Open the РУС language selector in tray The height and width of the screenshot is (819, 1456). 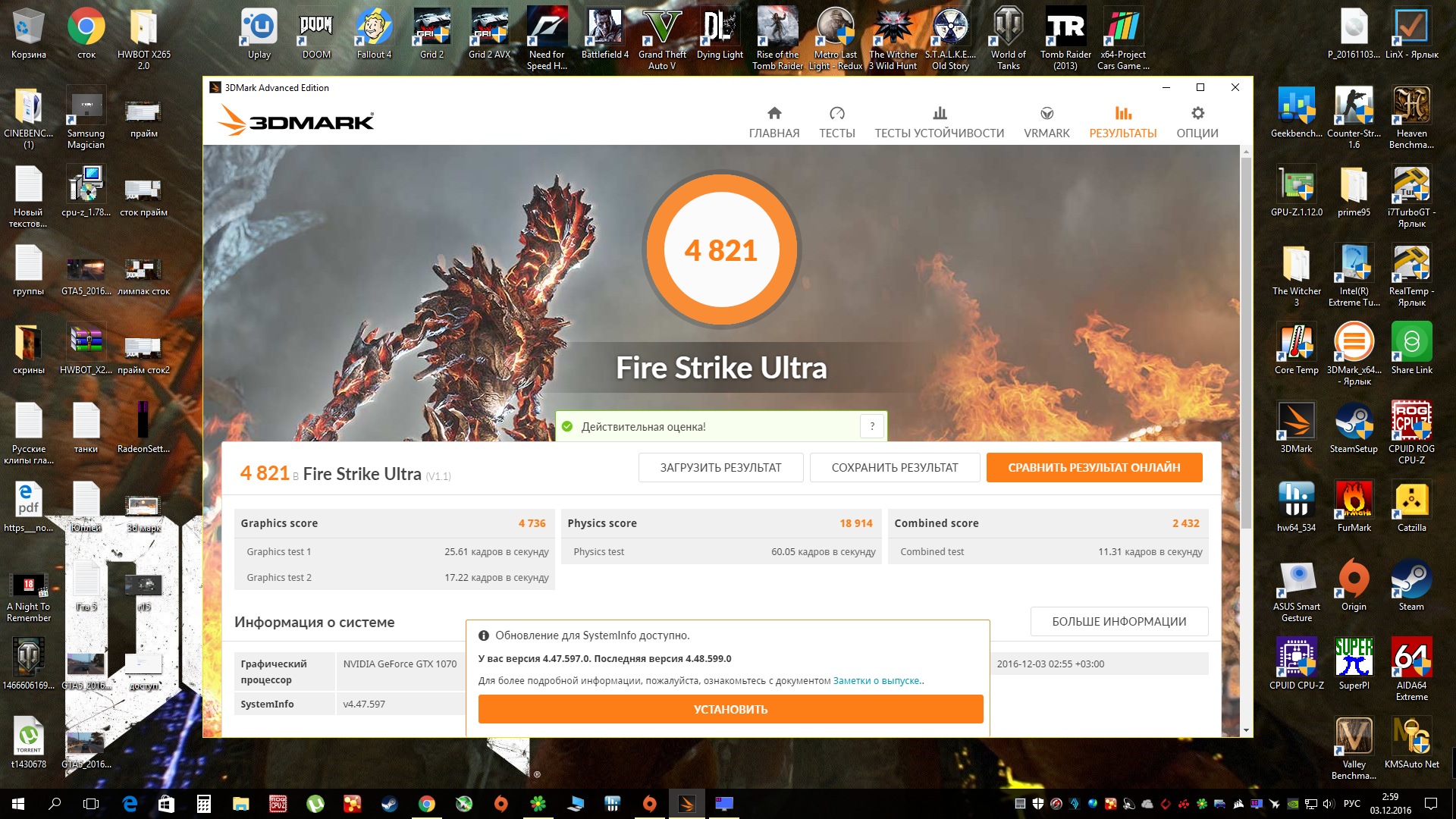1351,804
